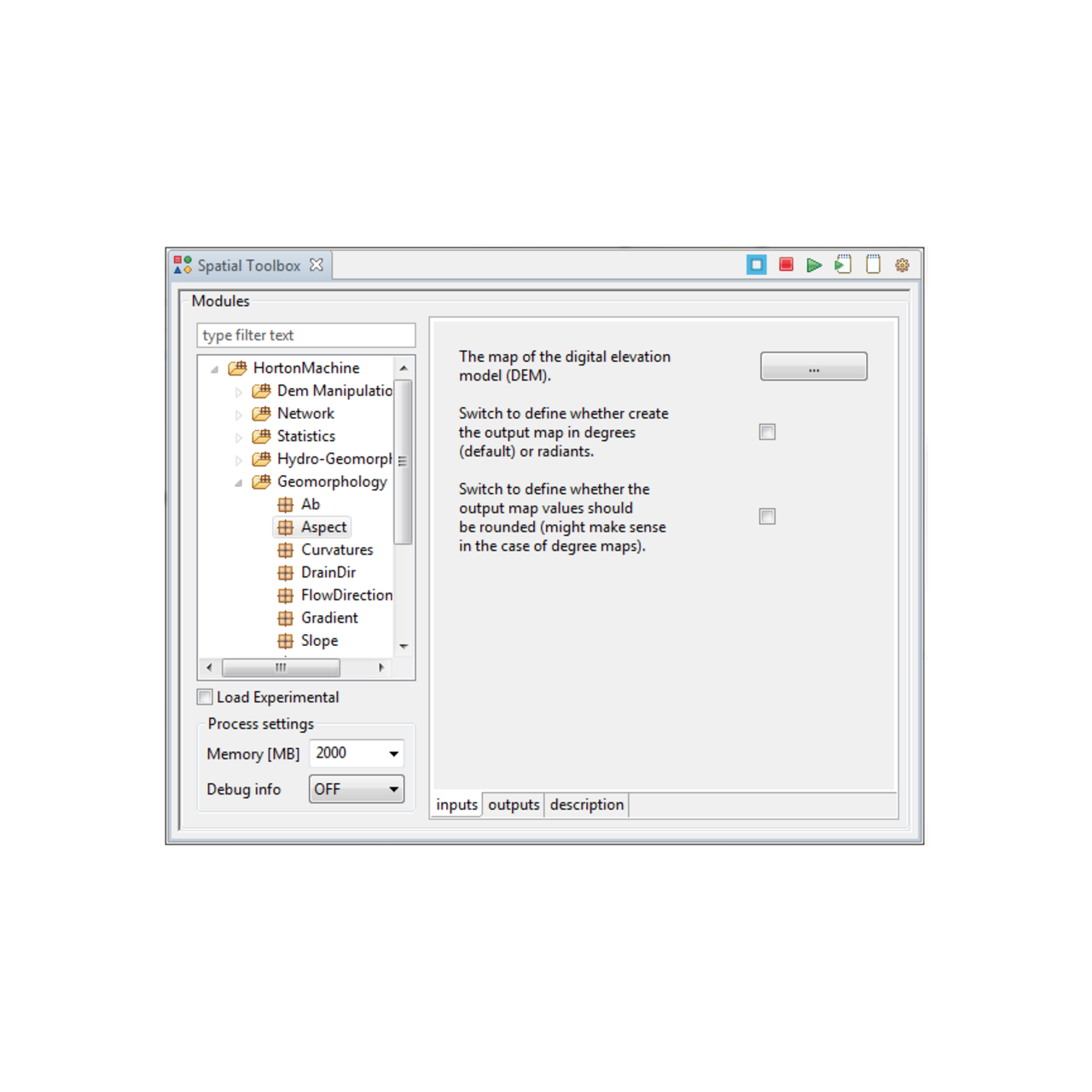Click the Spatial Toolbox tab icon

(182, 264)
